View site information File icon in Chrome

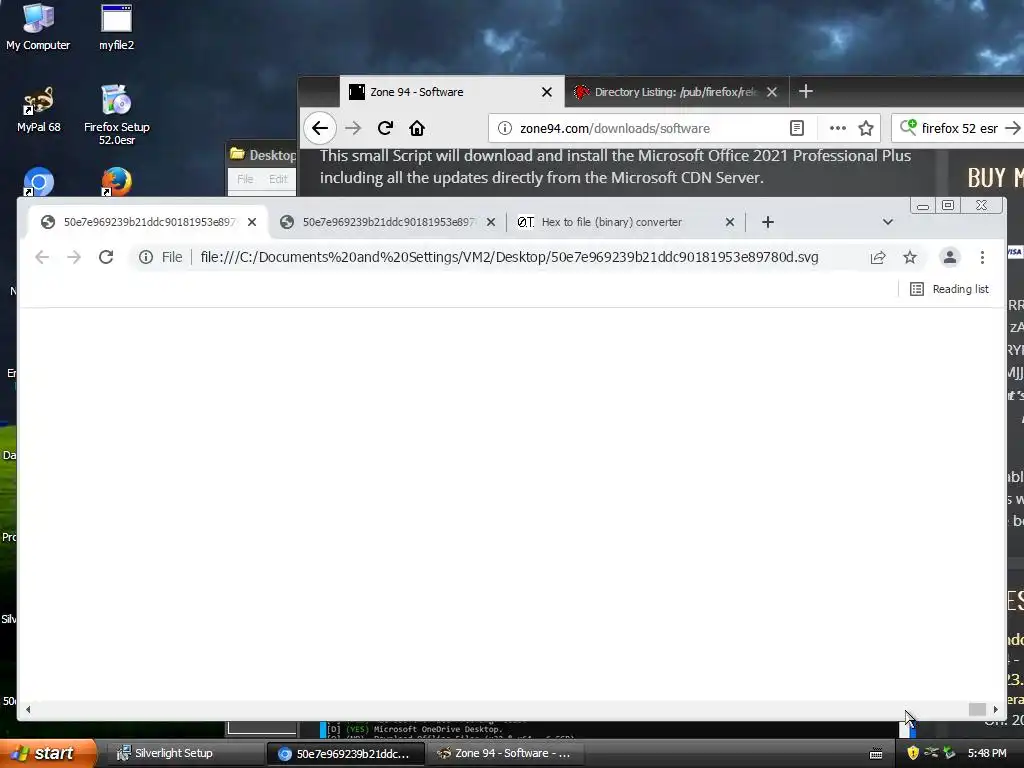[161, 257]
